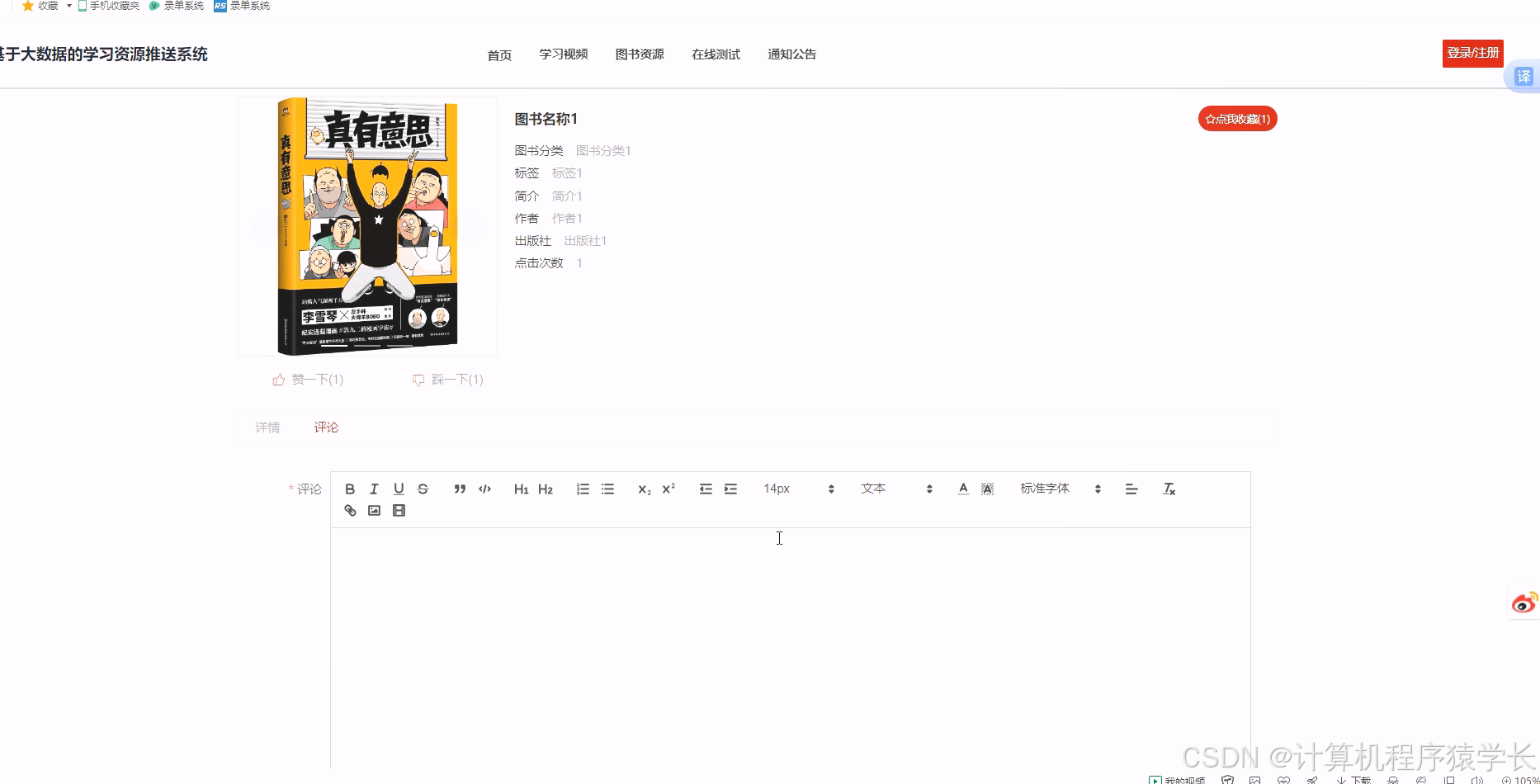1540x784 pixels.
Task: Click the 点我收藏(1) favorite button
Action: [1237, 119]
